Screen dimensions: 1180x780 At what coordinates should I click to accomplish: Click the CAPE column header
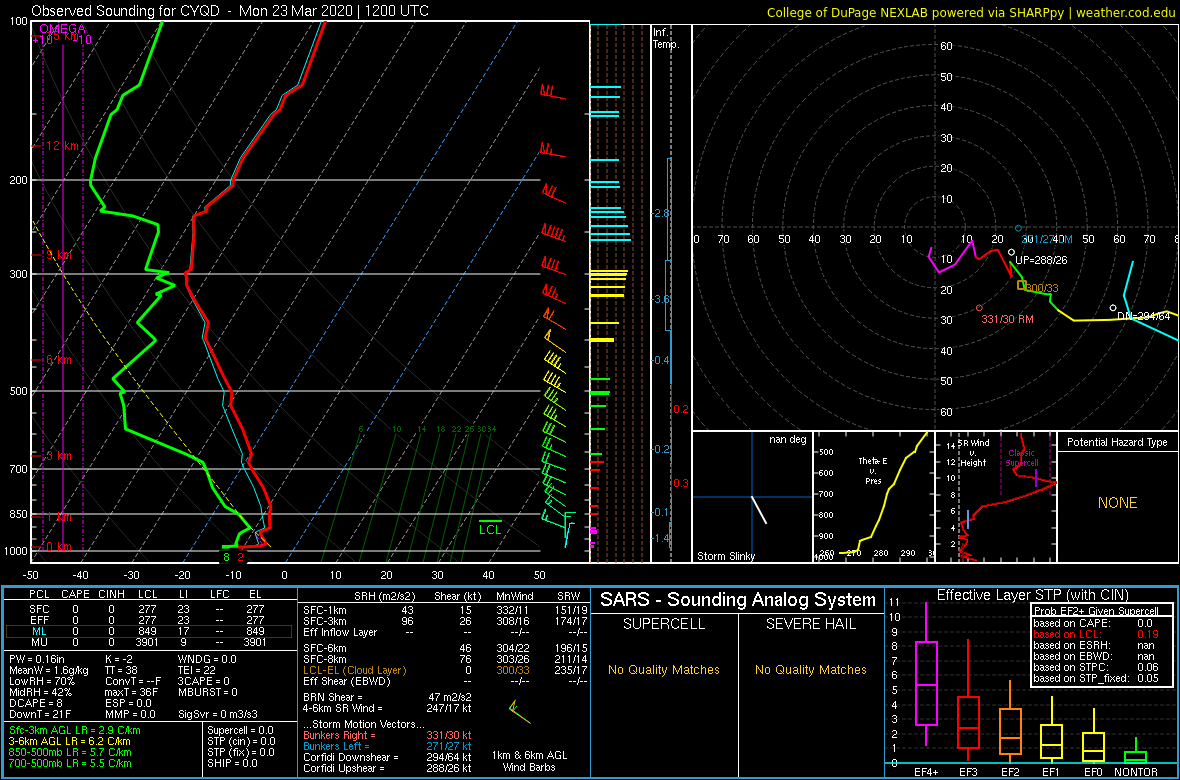75,596
